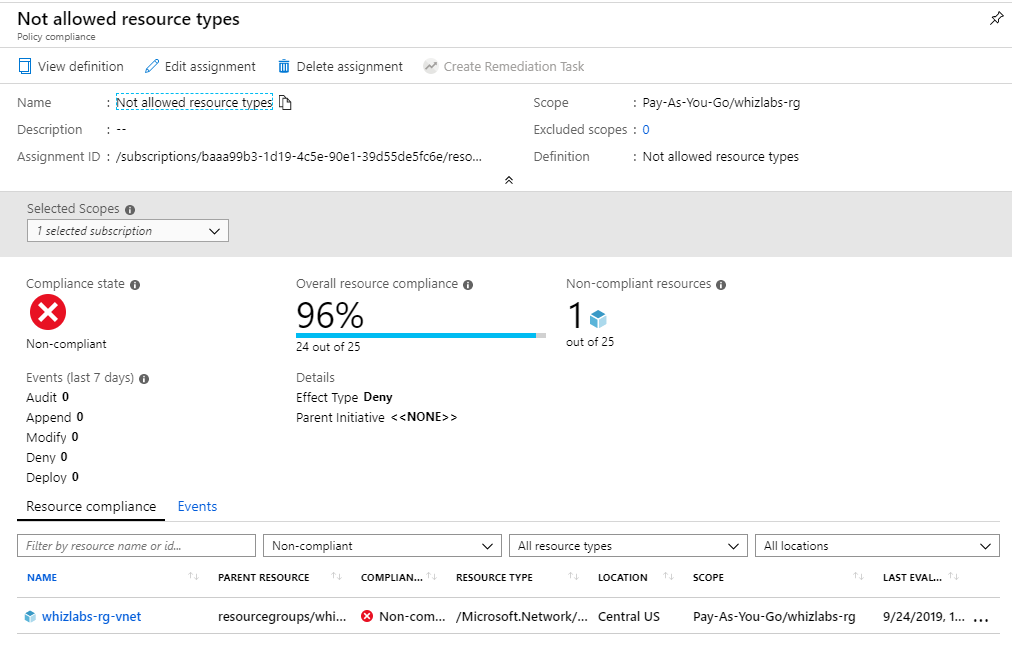Click the filter by resource name field

(137, 546)
